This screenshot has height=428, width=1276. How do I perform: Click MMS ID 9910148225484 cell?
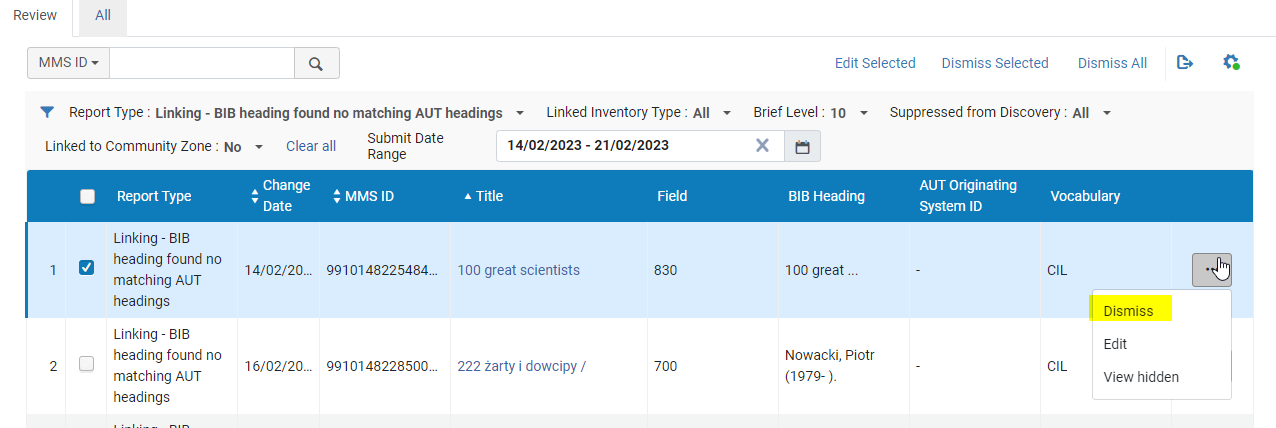(382, 270)
